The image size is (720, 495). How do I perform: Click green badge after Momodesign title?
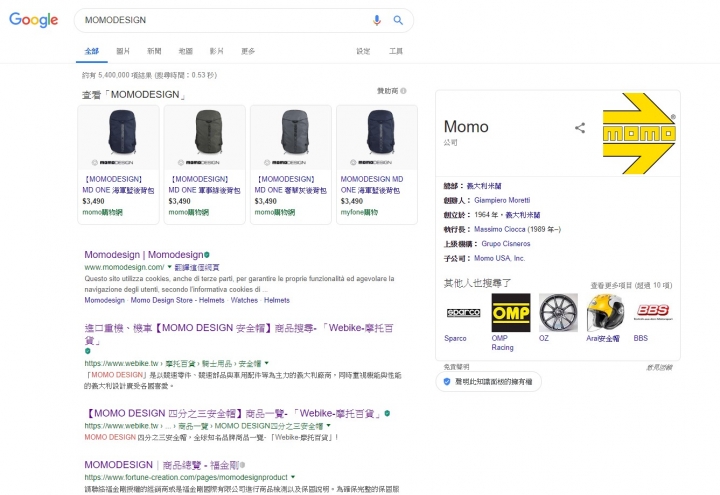point(207,255)
